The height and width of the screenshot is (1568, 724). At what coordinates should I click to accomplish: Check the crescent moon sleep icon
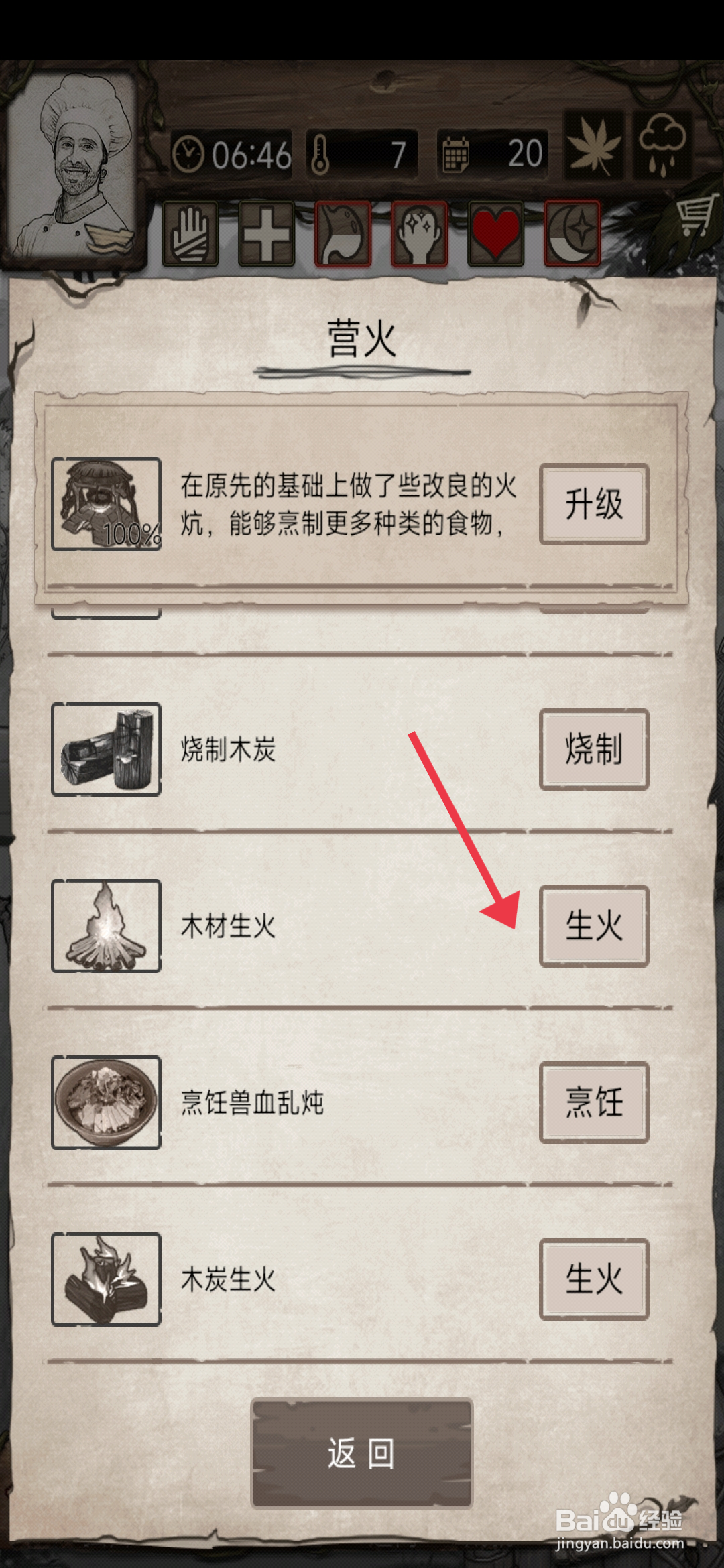(572, 234)
